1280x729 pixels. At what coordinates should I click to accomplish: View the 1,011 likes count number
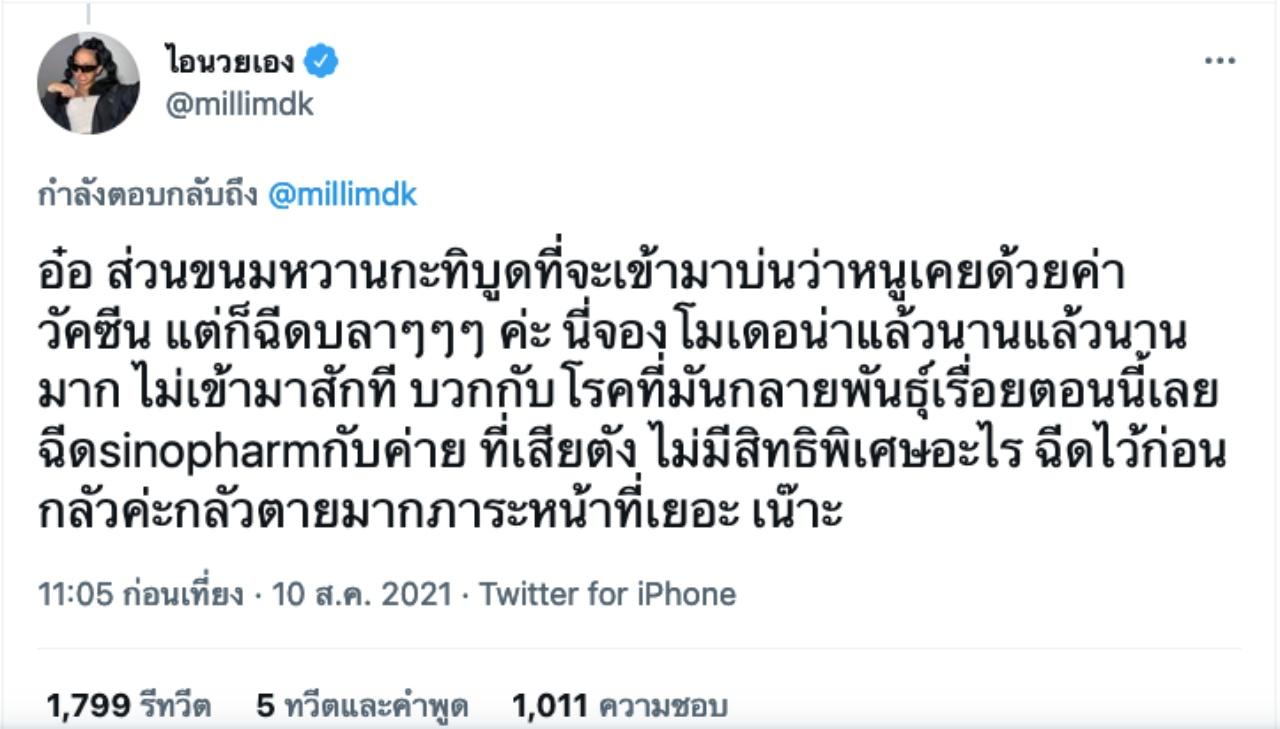coord(549,706)
